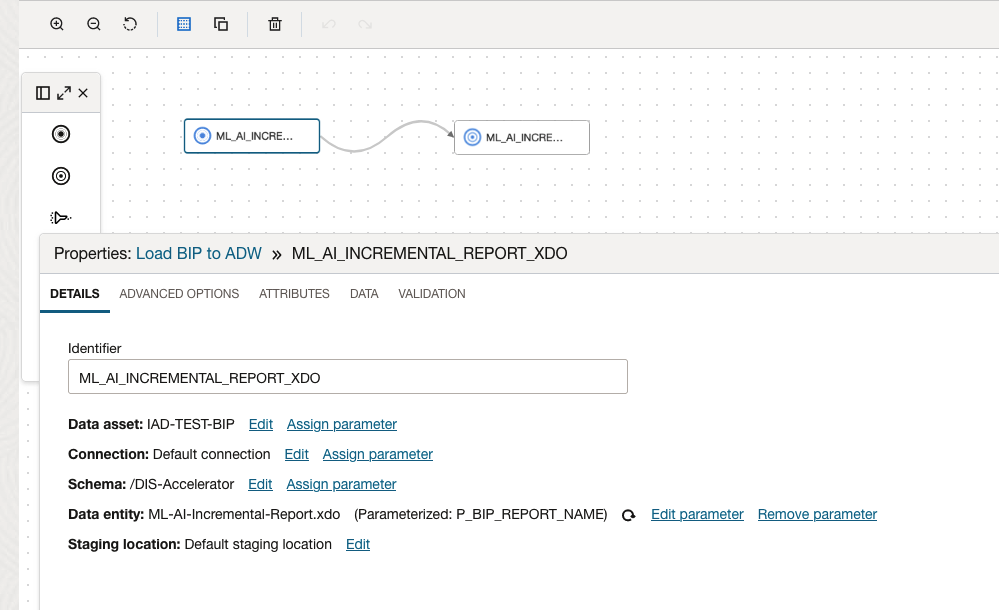Zoom in on the data flow canvas
The image size is (999, 610).
pos(56,23)
